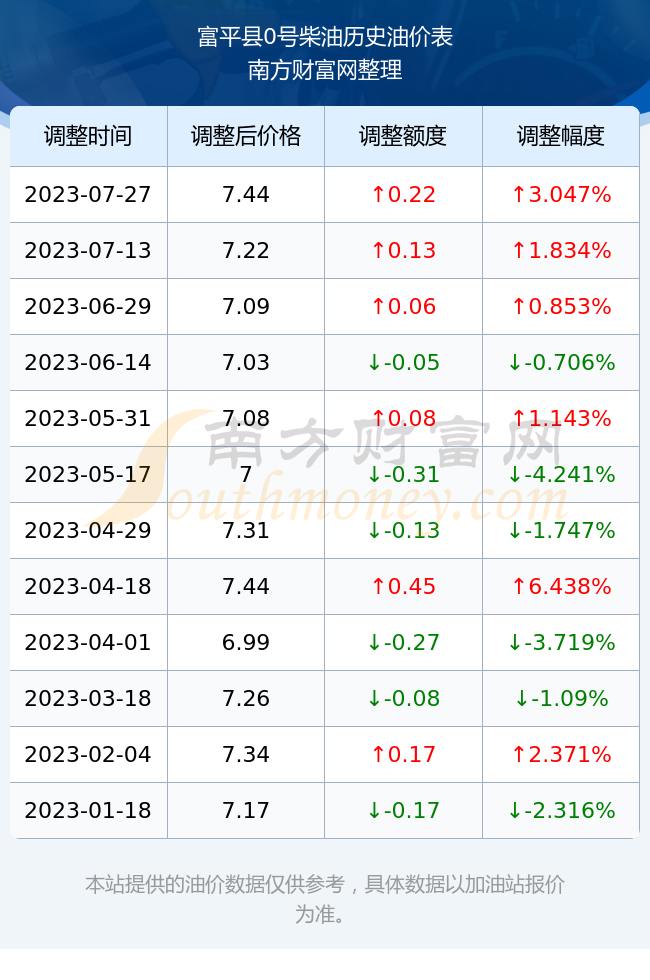
Task: Click the price 6.99 cell
Action: pyautogui.click(x=246, y=642)
